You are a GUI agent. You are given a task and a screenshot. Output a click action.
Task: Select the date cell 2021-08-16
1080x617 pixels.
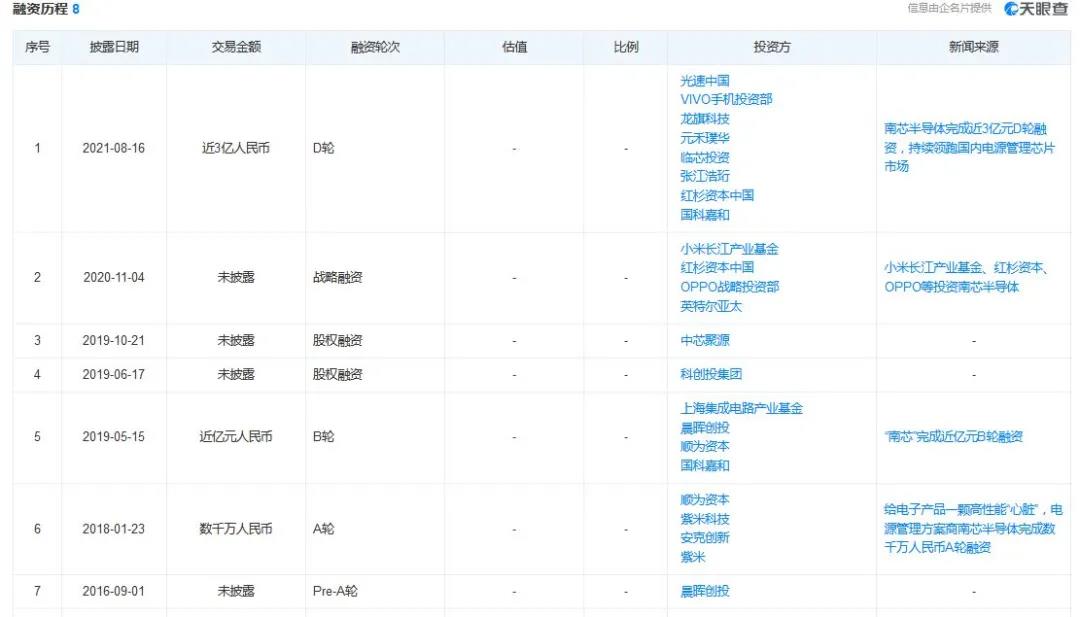pos(114,148)
